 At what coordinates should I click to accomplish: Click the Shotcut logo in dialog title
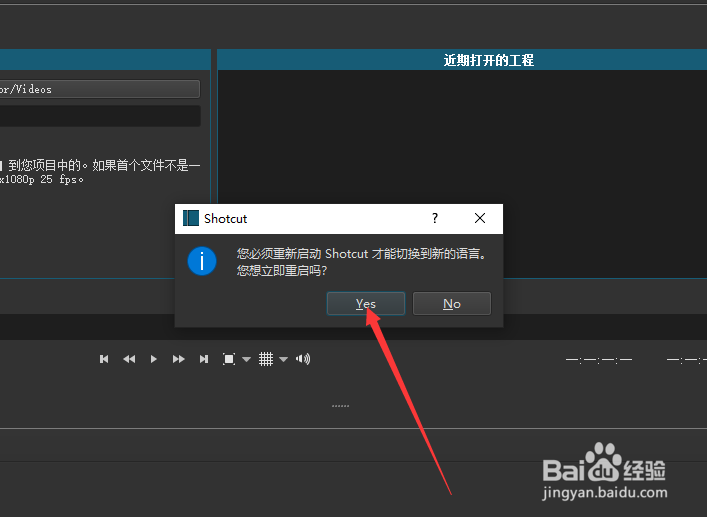(x=191, y=218)
